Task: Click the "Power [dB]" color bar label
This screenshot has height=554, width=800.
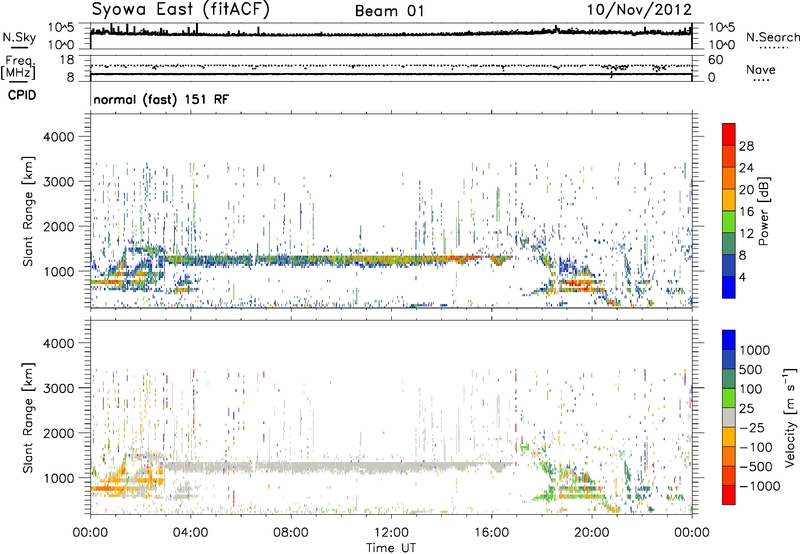Action: tap(763, 211)
